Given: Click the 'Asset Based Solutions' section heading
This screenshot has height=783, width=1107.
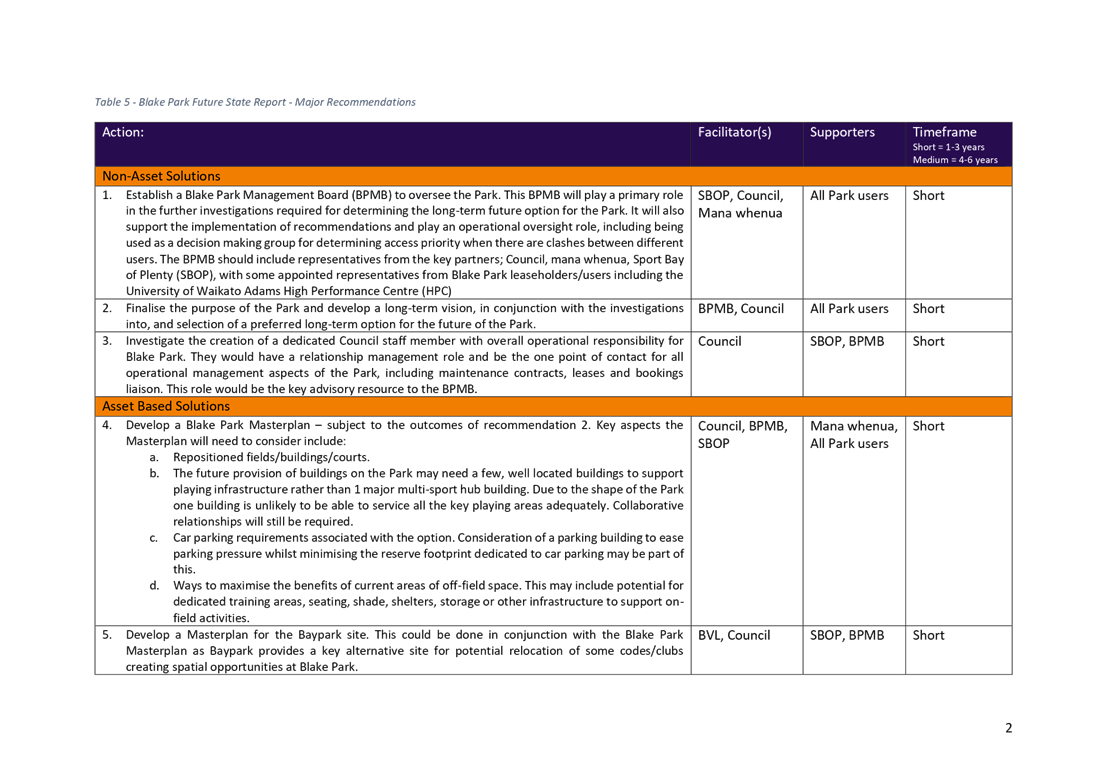Looking at the screenshot, I should click(x=166, y=406).
